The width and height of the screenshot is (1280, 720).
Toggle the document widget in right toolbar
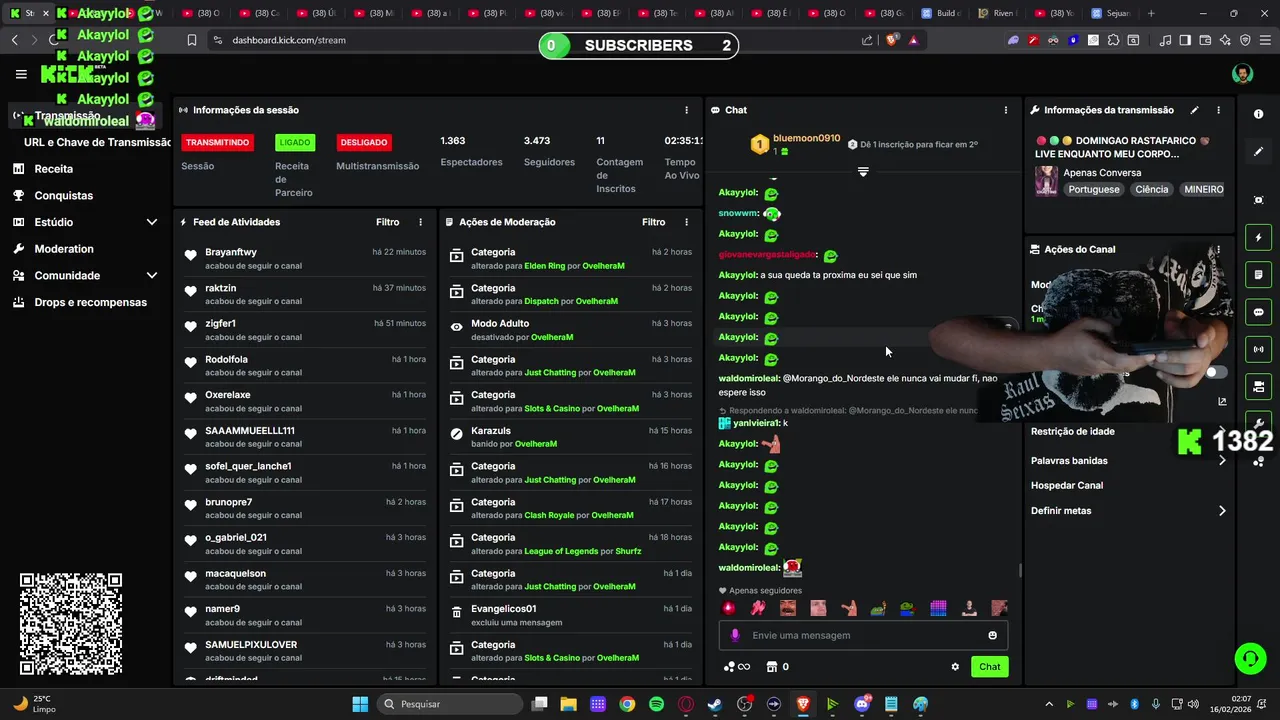pos(1258,275)
